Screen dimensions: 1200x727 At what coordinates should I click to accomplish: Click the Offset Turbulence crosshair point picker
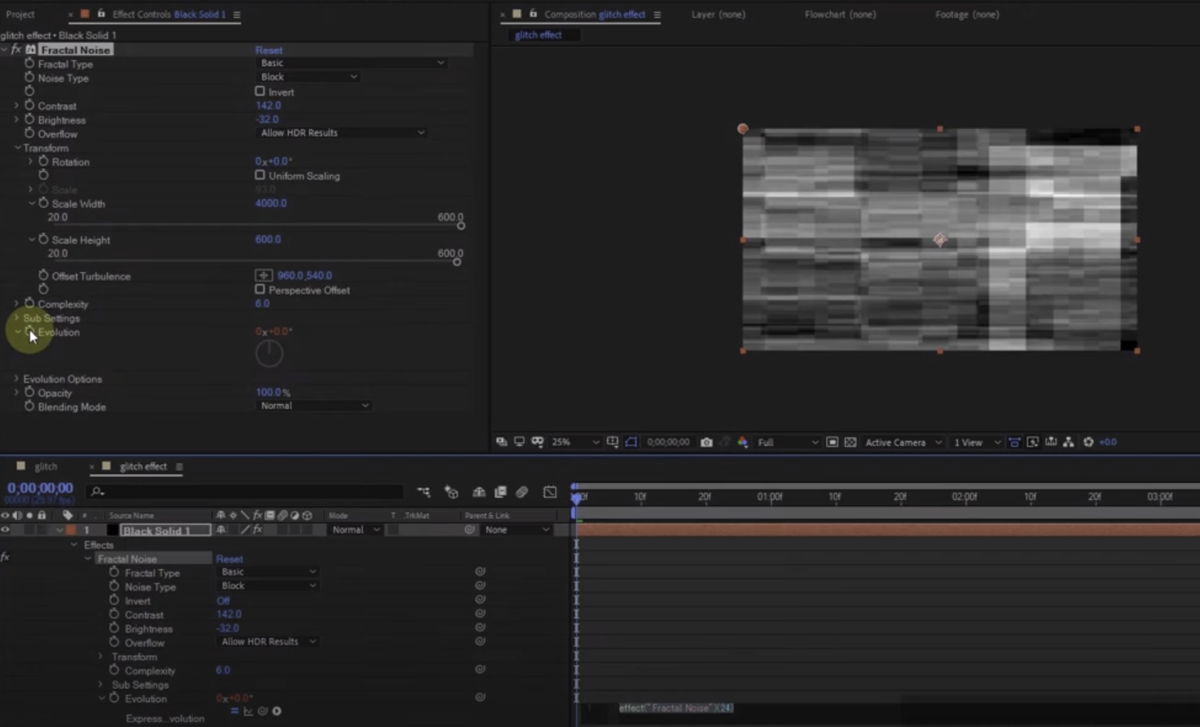[x=264, y=275]
